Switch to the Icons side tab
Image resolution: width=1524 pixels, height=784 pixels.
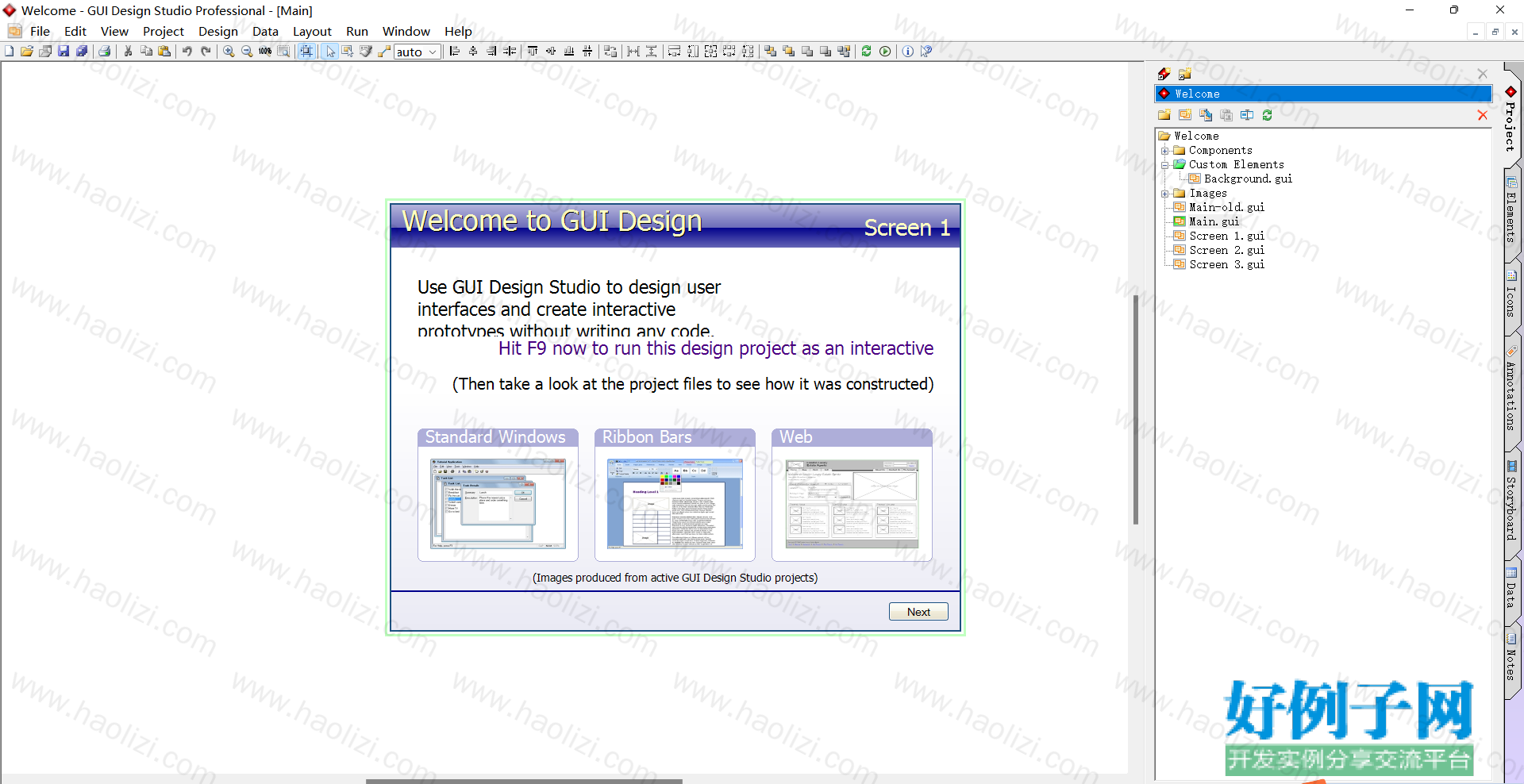(x=1512, y=295)
